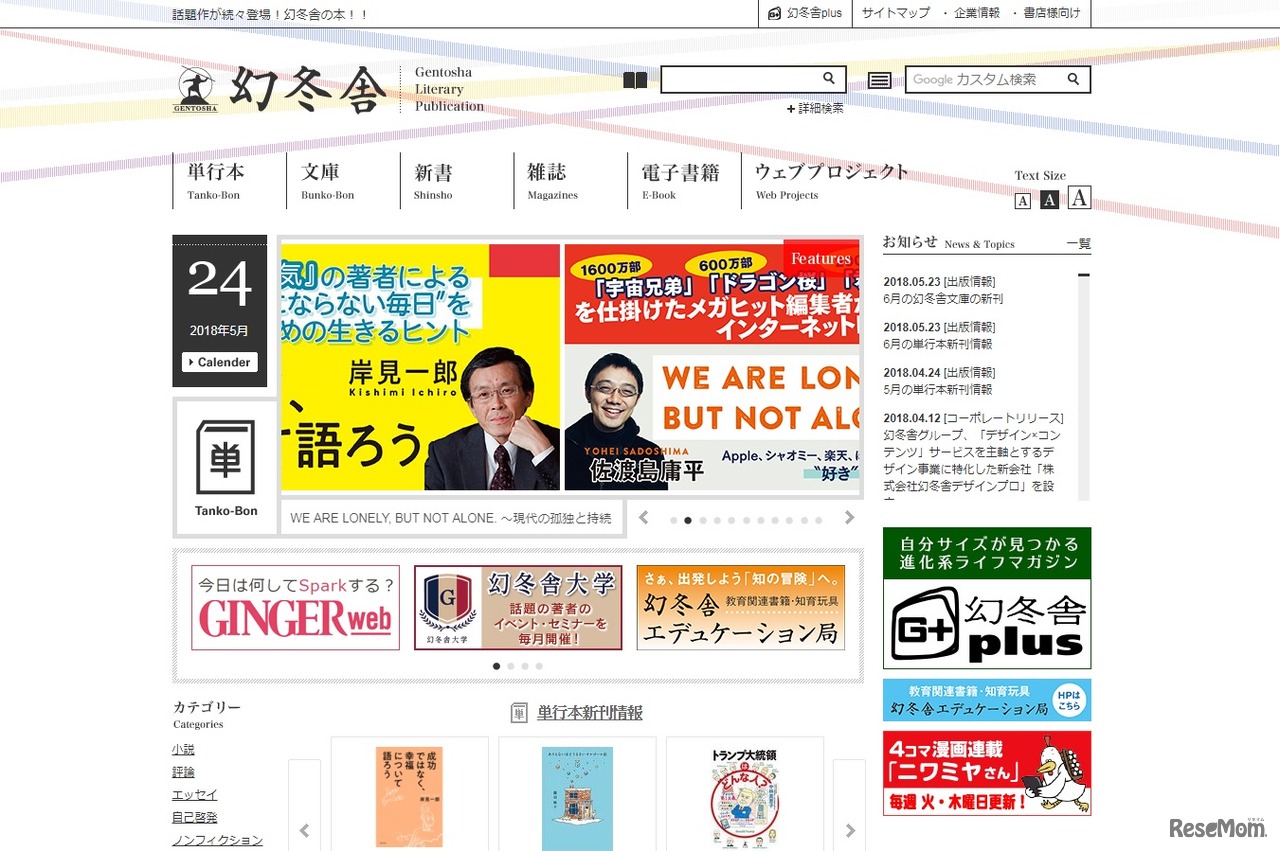
Task: Click the Tanko-Bon 単 book icon tile
Action: (225, 466)
